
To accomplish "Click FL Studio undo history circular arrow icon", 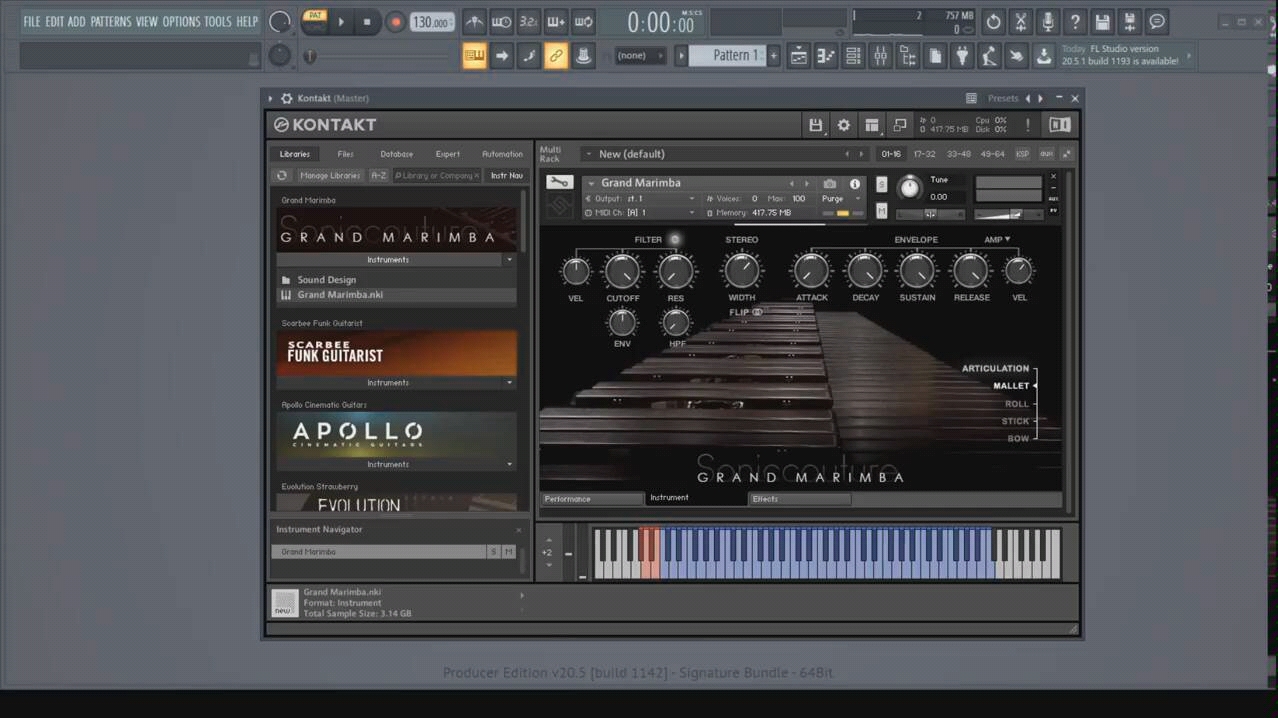I will pos(993,22).
